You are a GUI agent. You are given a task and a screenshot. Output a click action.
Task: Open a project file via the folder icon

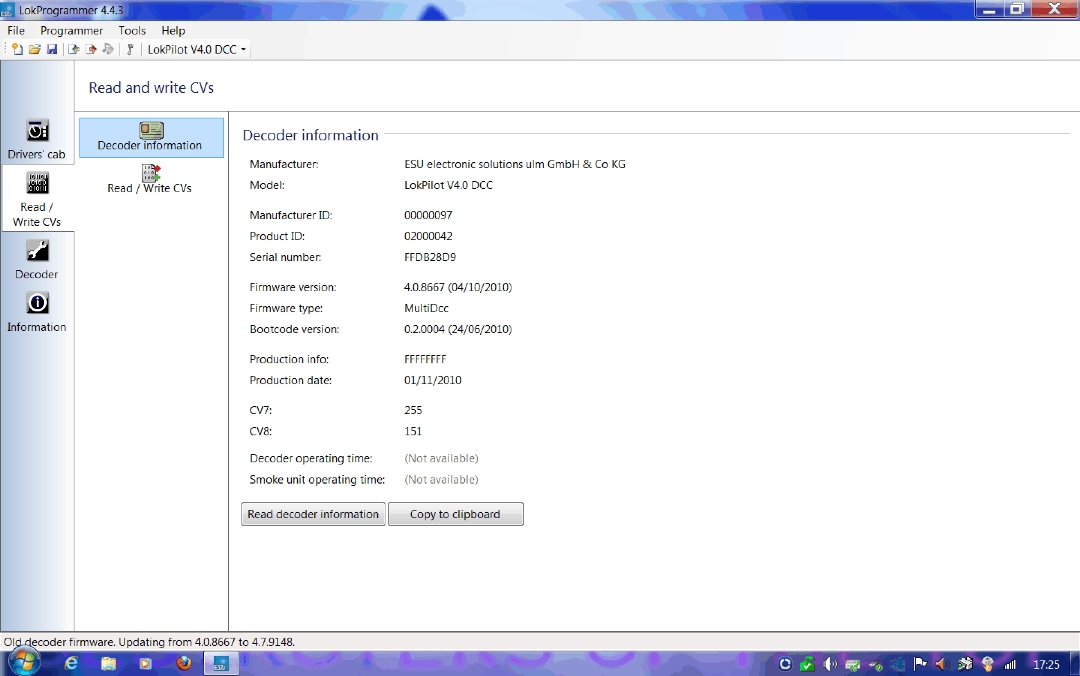pyautogui.click(x=34, y=50)
